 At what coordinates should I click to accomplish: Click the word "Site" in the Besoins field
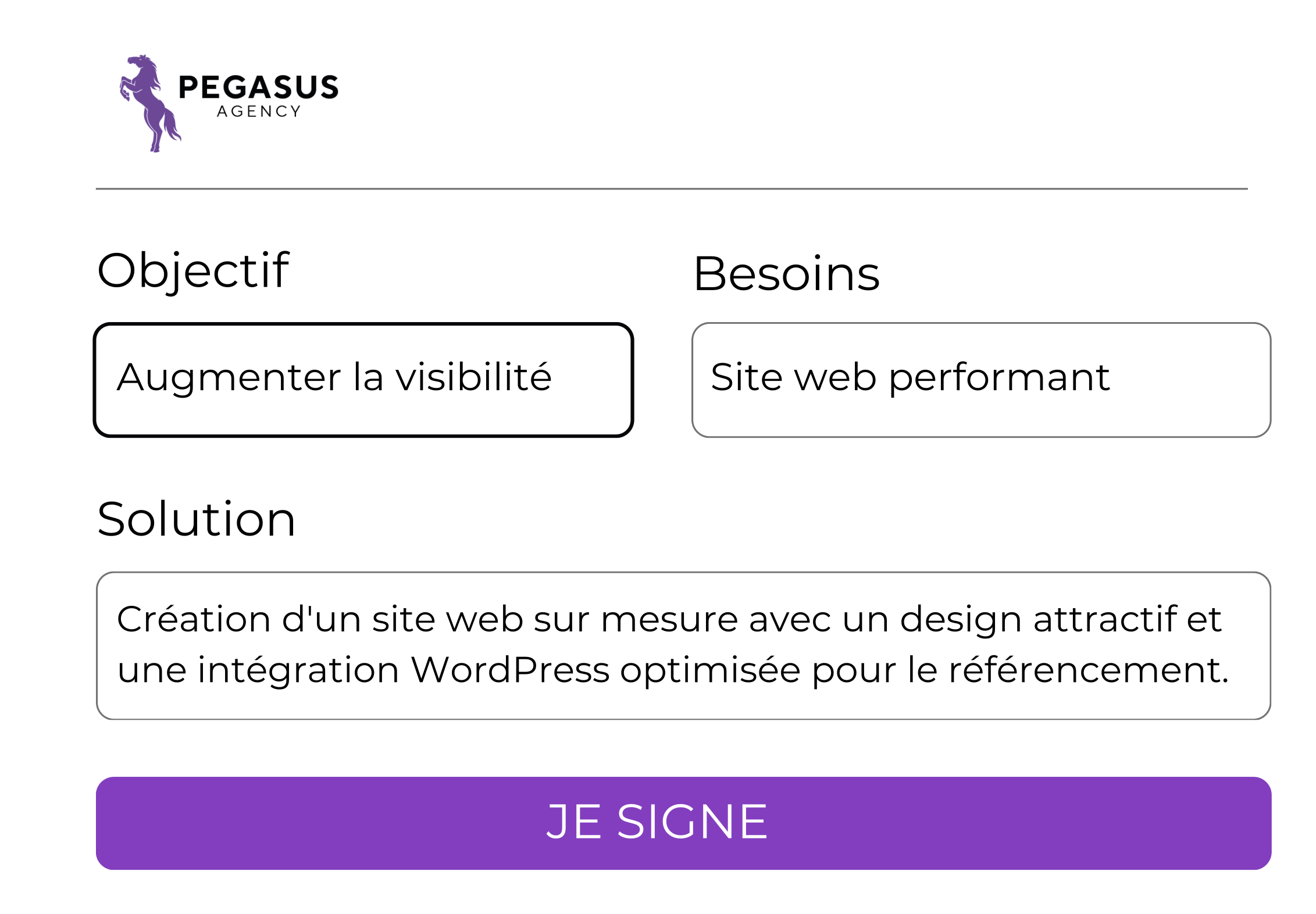point(747,377)
